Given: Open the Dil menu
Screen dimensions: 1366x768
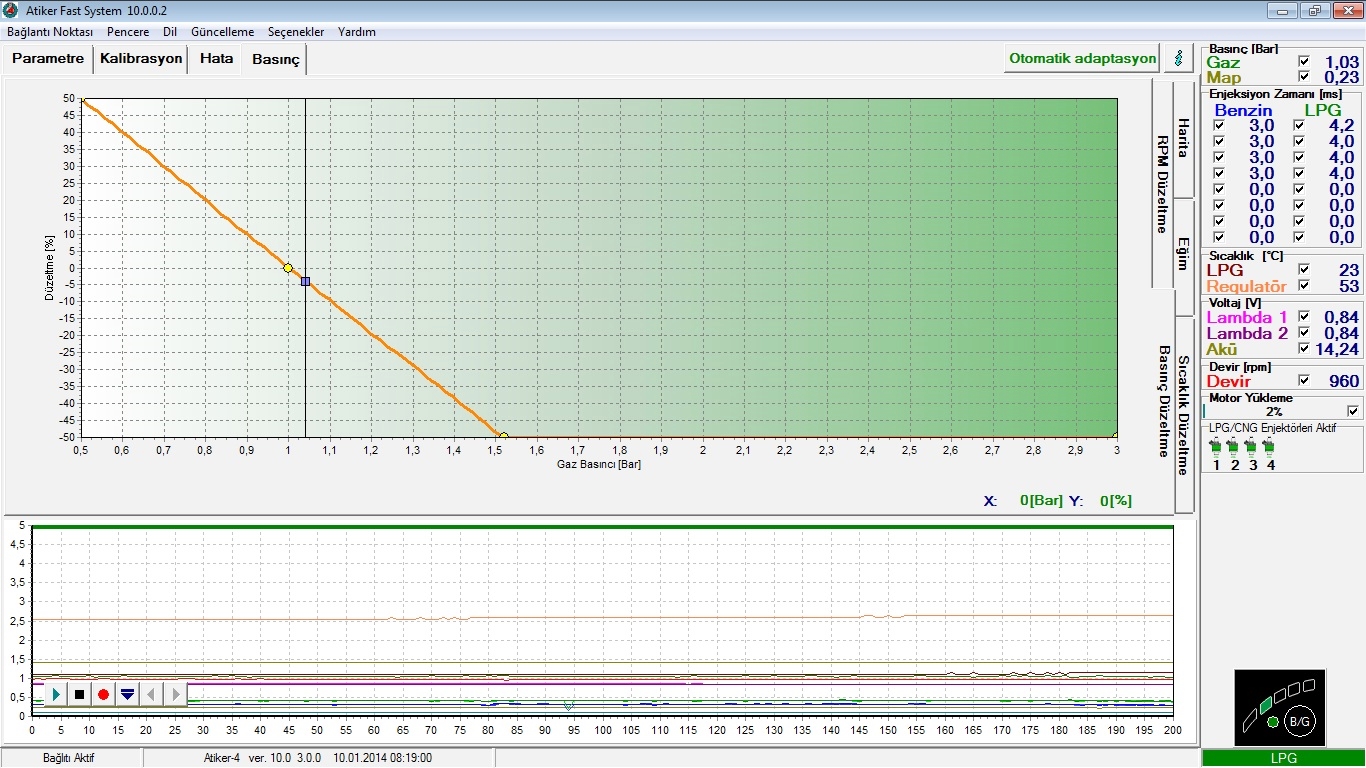Looking at the screenshot, I should pos(170,32).
